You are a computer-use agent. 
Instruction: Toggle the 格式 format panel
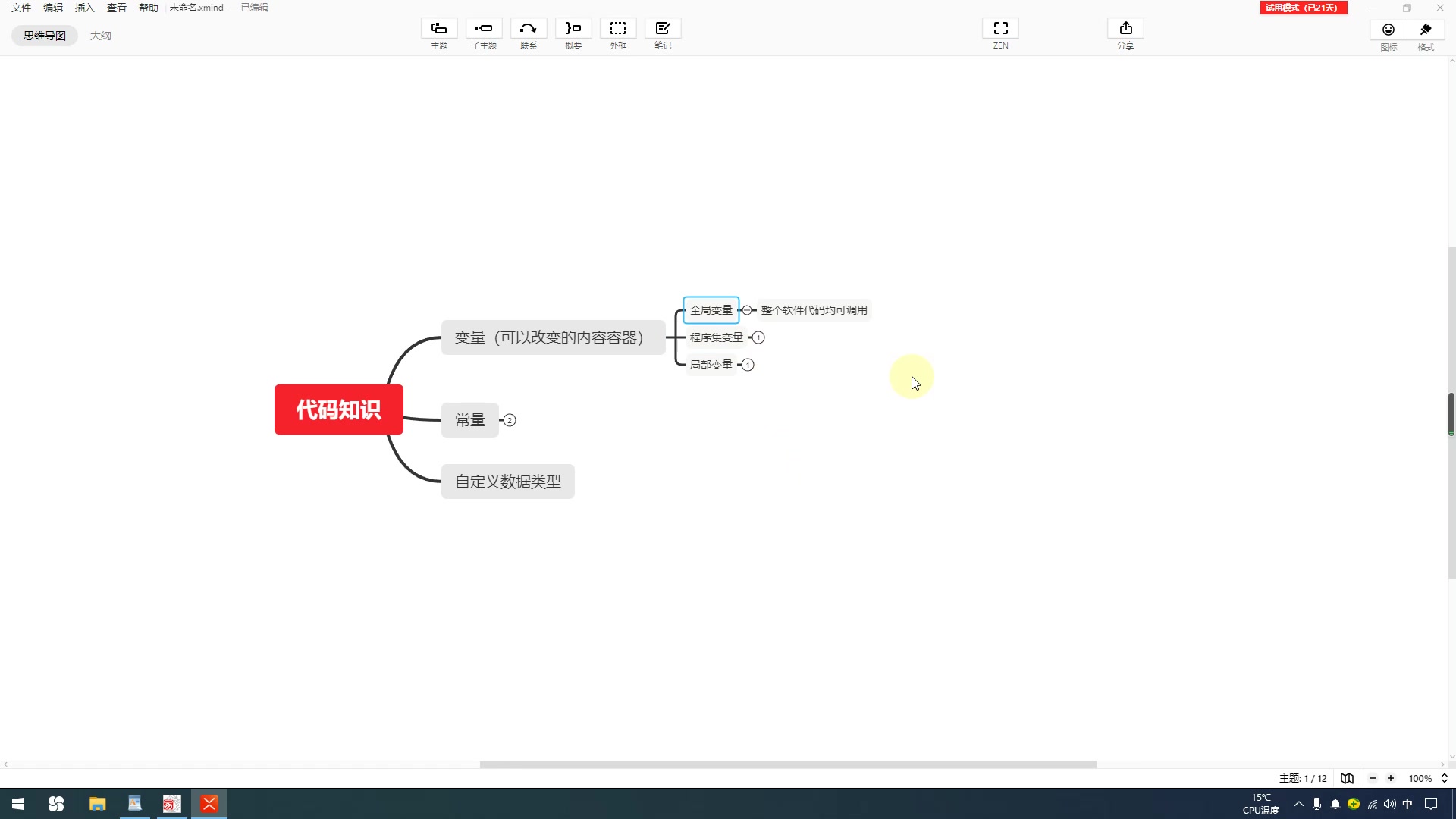1426,30
